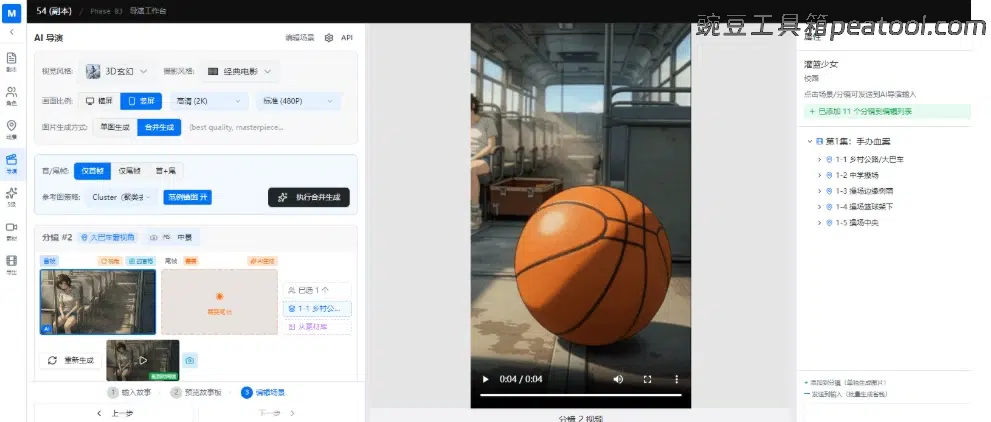The width and height of the screenshot is (991, 422).
Task: Click the film strip export sidebar icon
Action: [11, 264]
